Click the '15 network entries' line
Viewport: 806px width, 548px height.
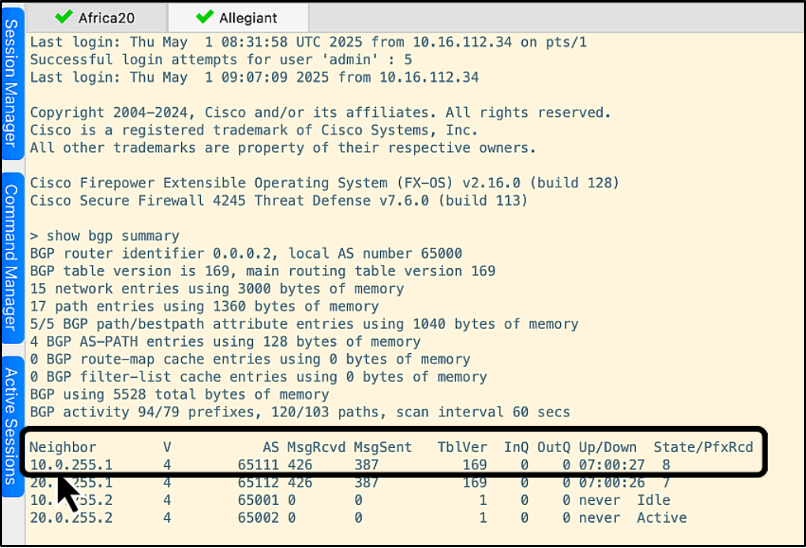click(217, 289)
